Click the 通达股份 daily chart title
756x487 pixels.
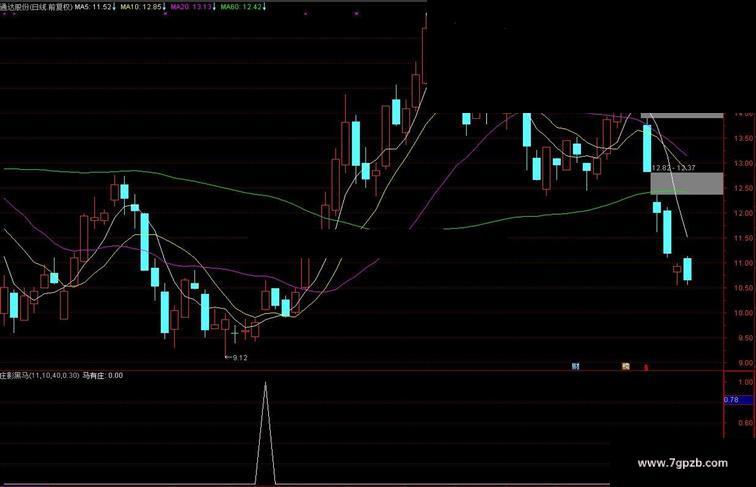click(x=37, y=7)
